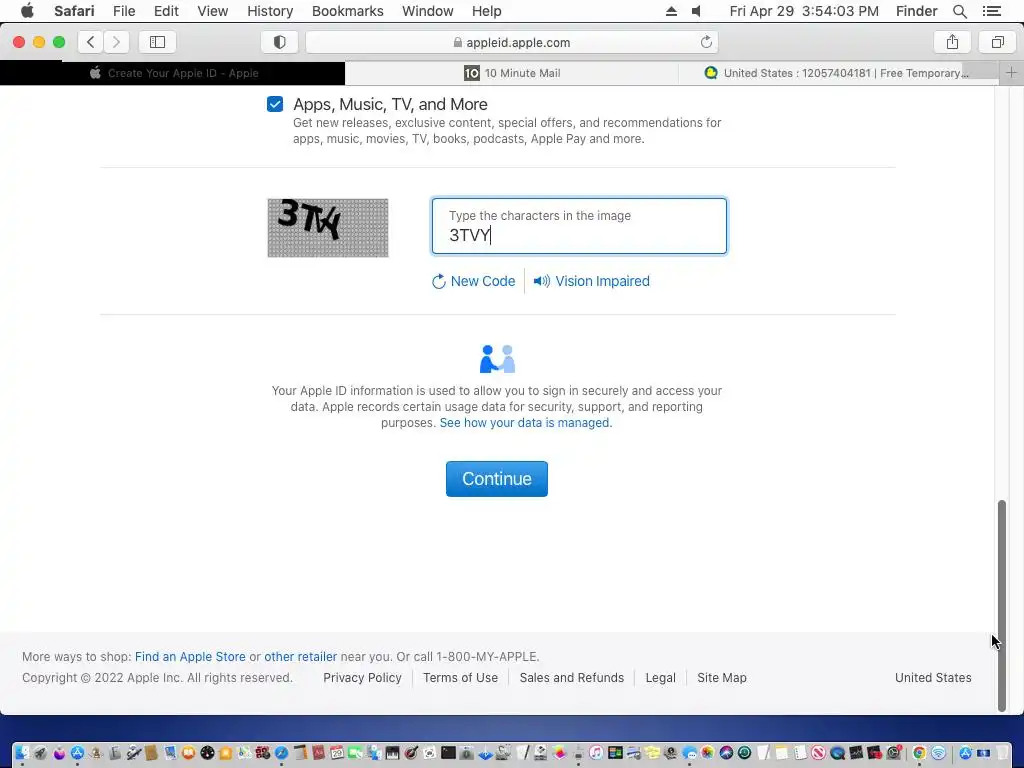The height and width of the screenshot is (768, 1024).
Task: Open the Bookmarks menu
Action: [x=347, y=11]
